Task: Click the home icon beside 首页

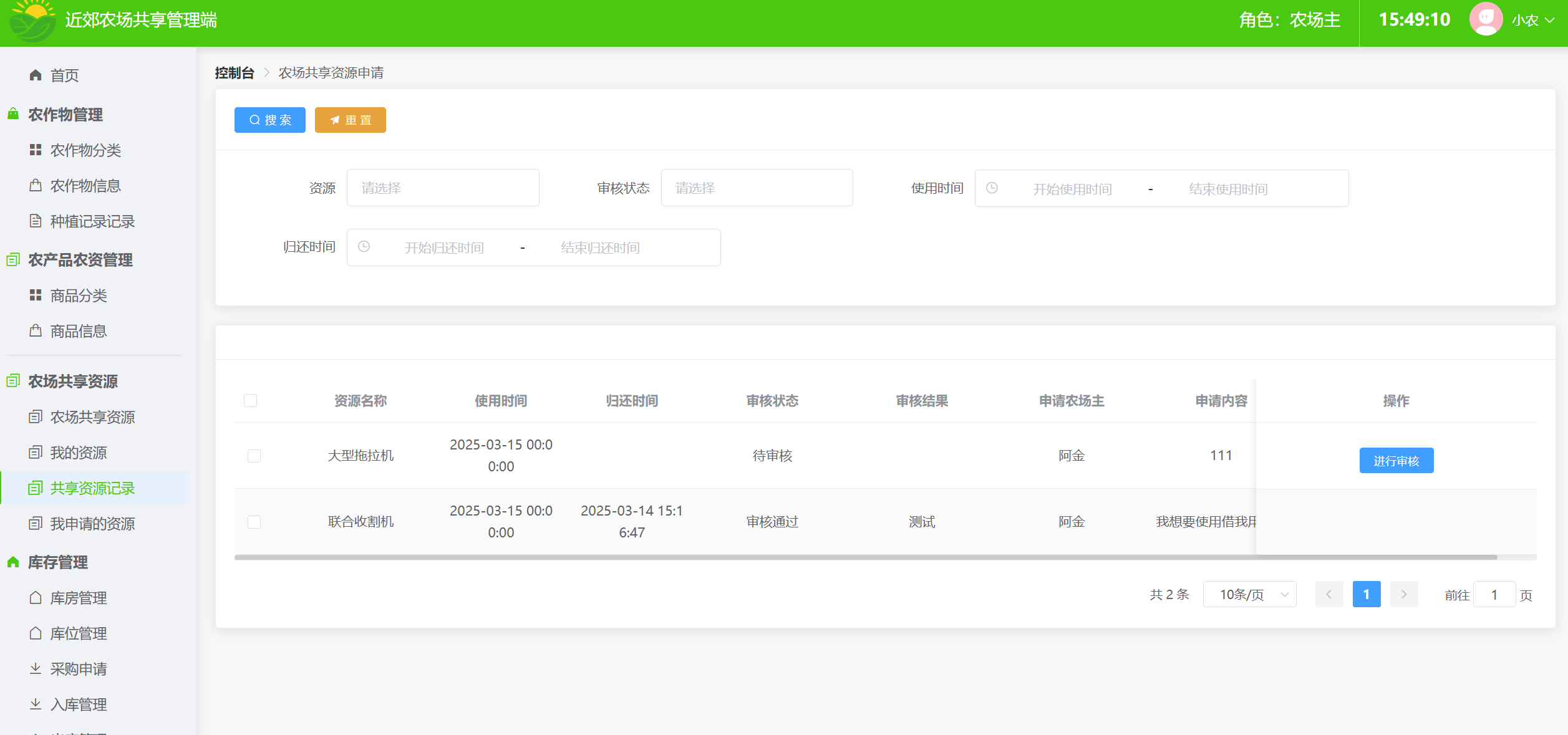Action: click(x=36, y=75)
